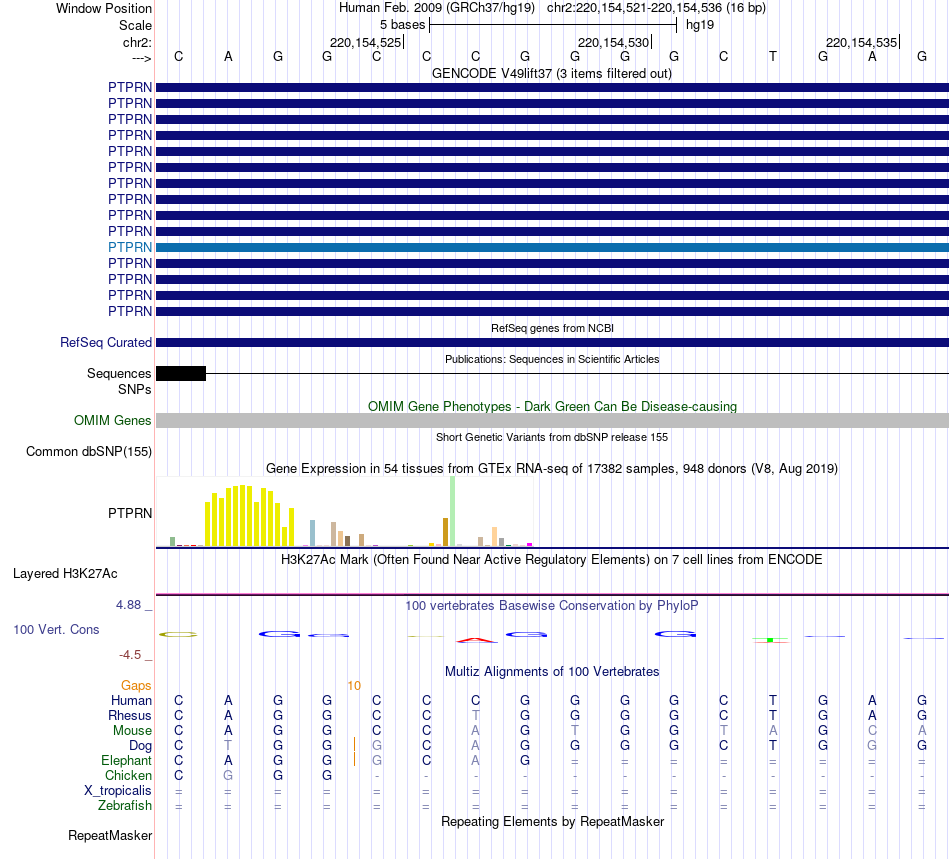The image size is (950, 859).
Task: Click the Chicken species row label
Action: tap(128, 775)
